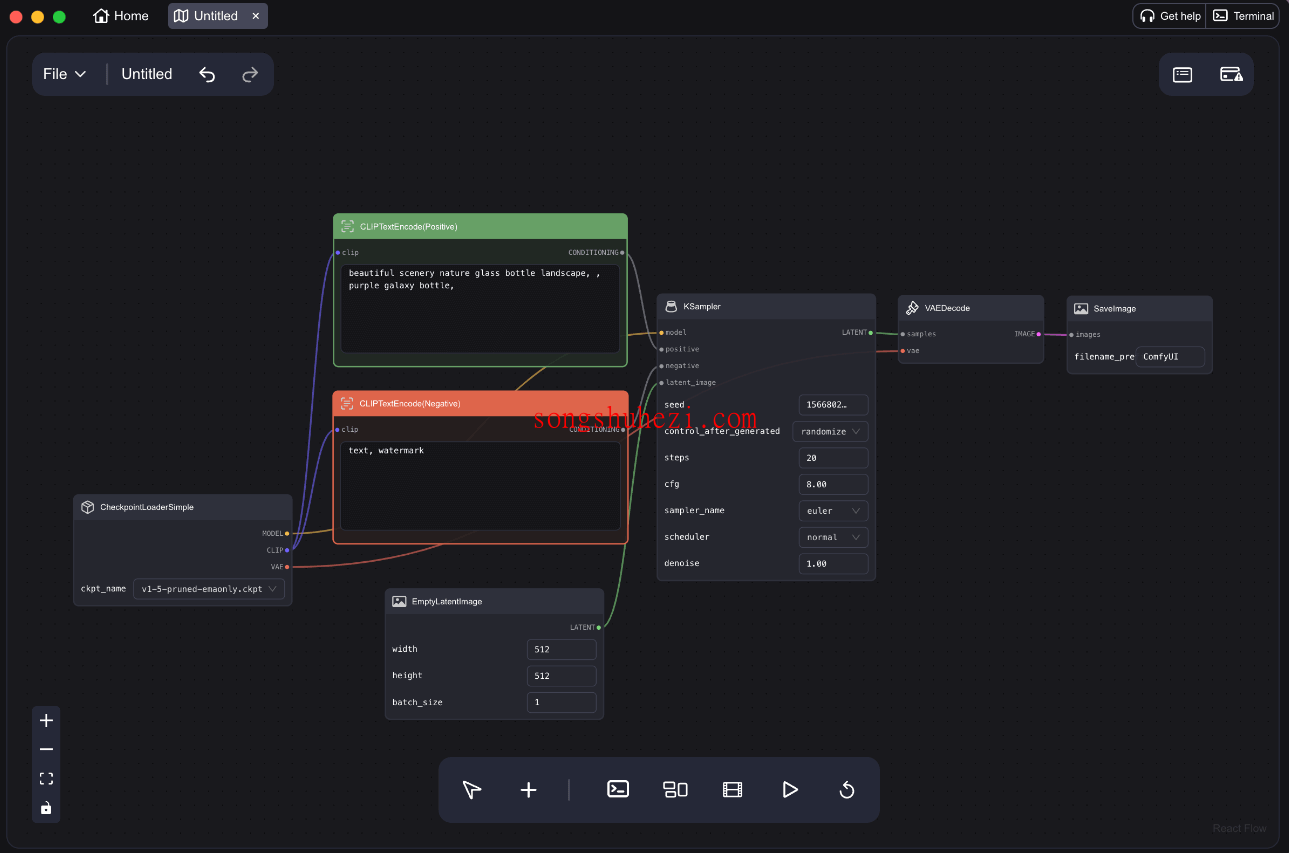Viewport: 1289px width, 853px height.
Task: Click the MODEL output port on CheckpointLoaderSimple
Action: point(287,533)
